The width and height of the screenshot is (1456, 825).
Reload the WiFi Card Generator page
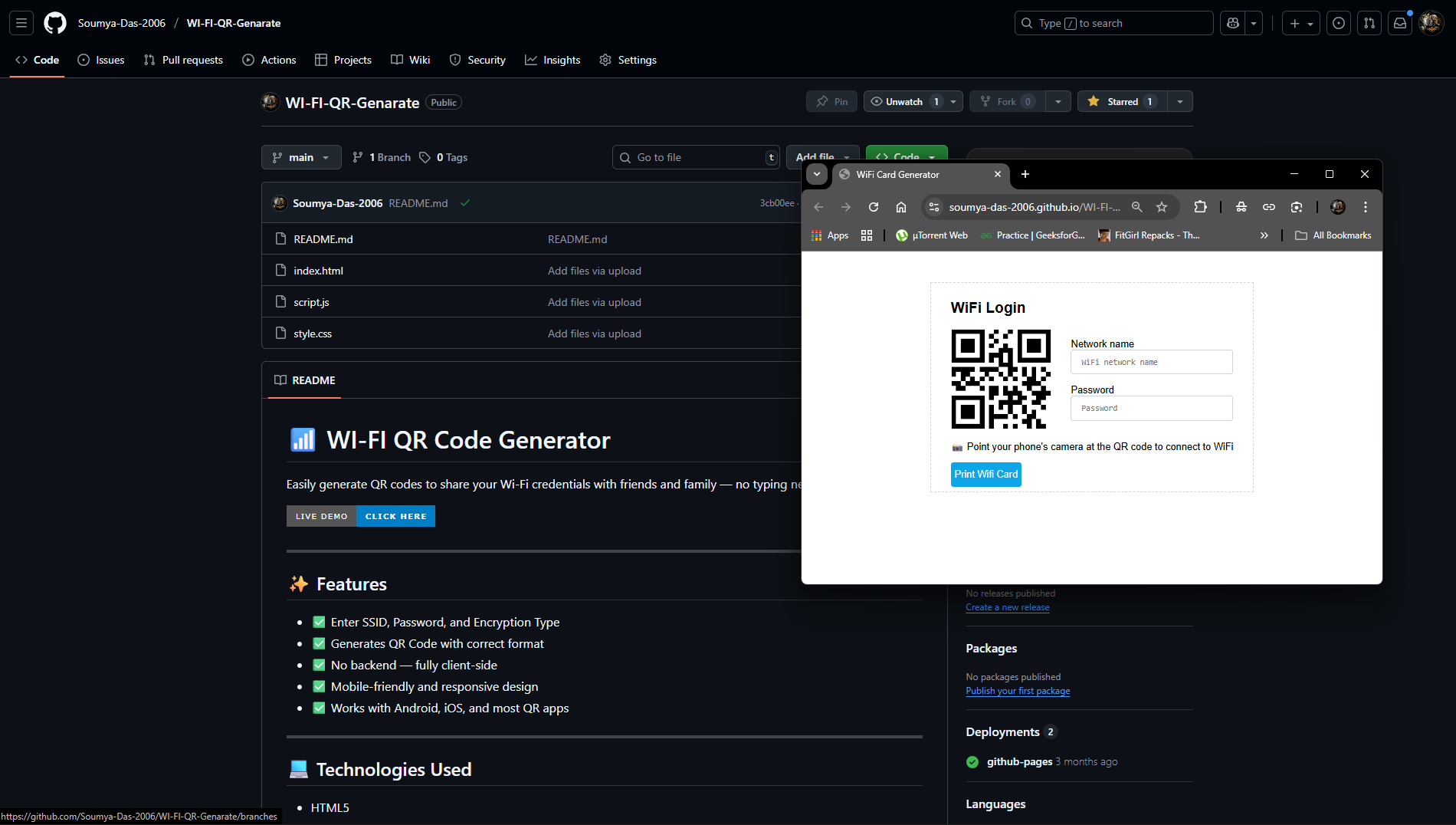874,207
